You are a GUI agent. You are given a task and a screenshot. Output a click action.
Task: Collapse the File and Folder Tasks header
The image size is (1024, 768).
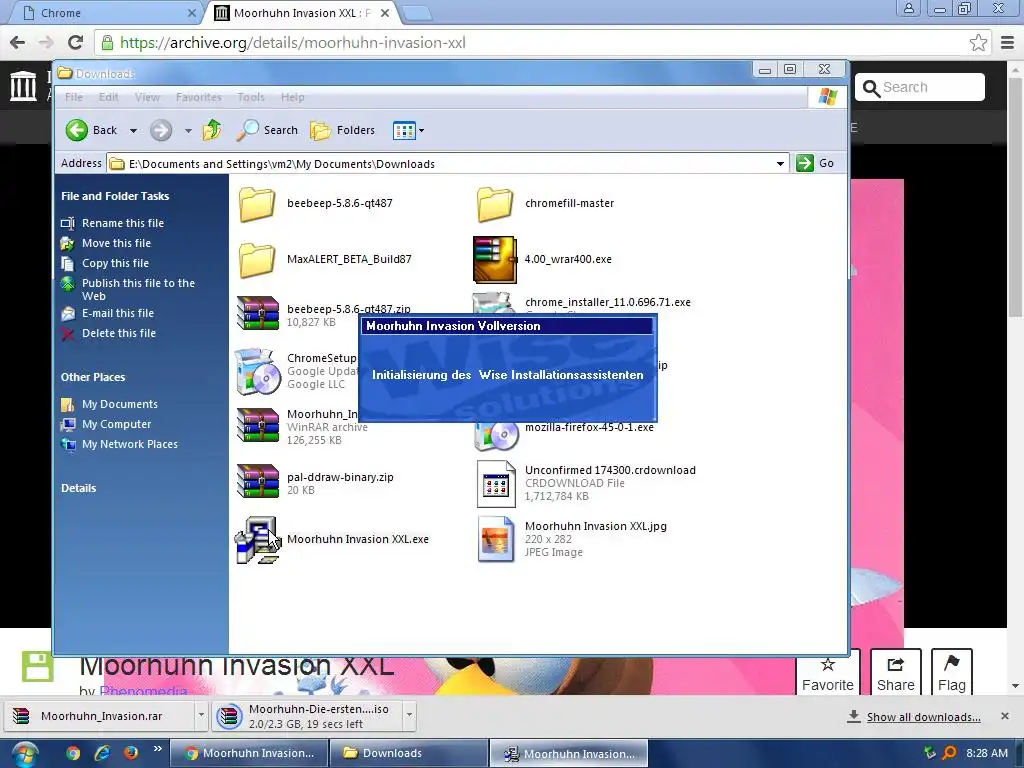point(115,196)
